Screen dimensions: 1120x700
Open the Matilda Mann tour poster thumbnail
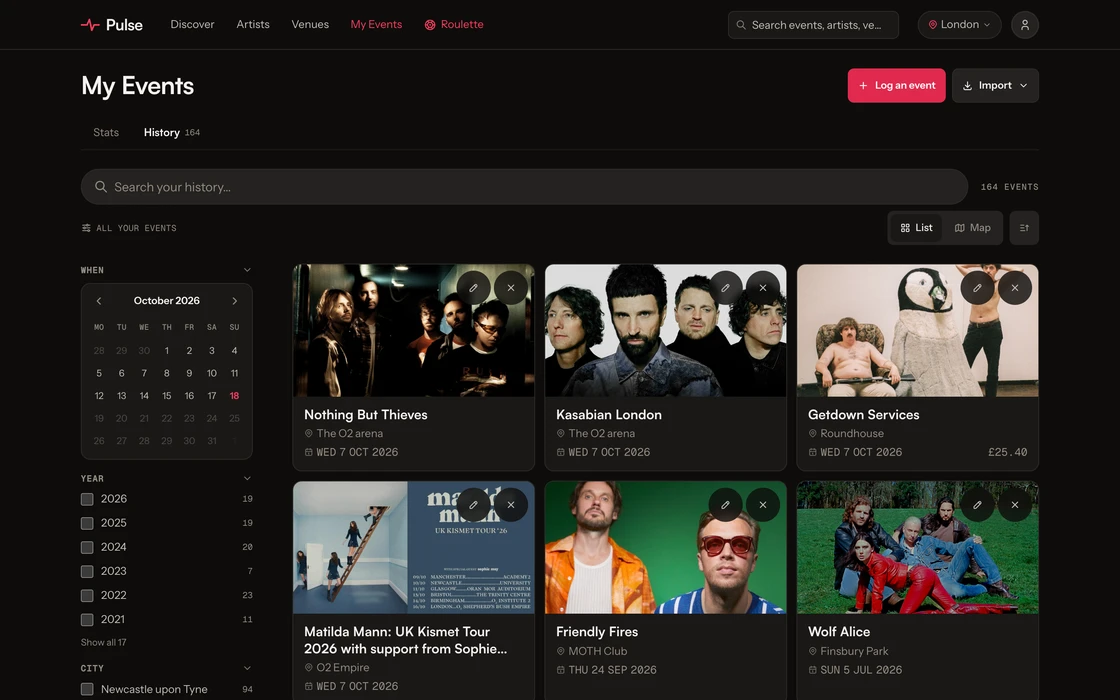[414, 548]
